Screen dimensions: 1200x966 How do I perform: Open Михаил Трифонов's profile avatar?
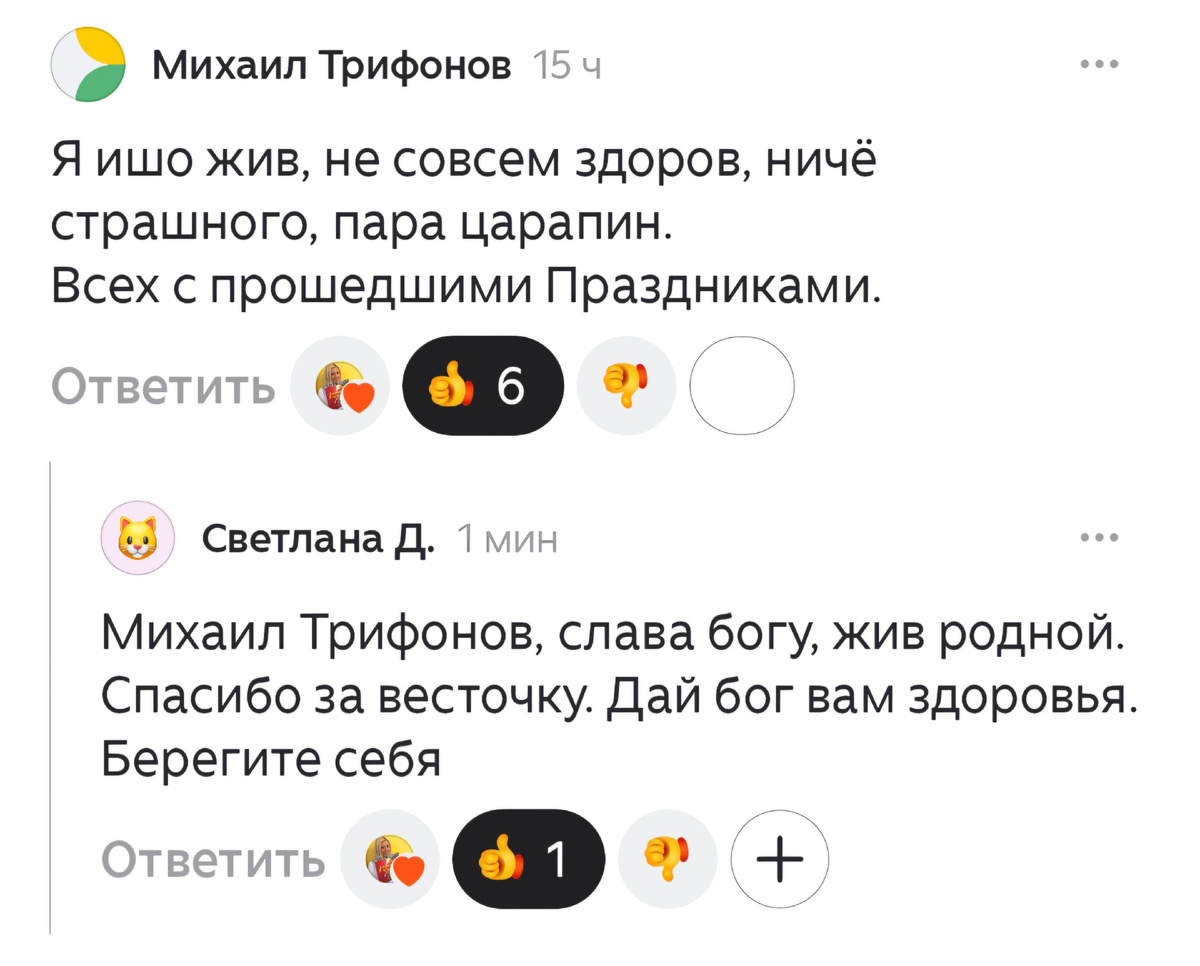86,62
